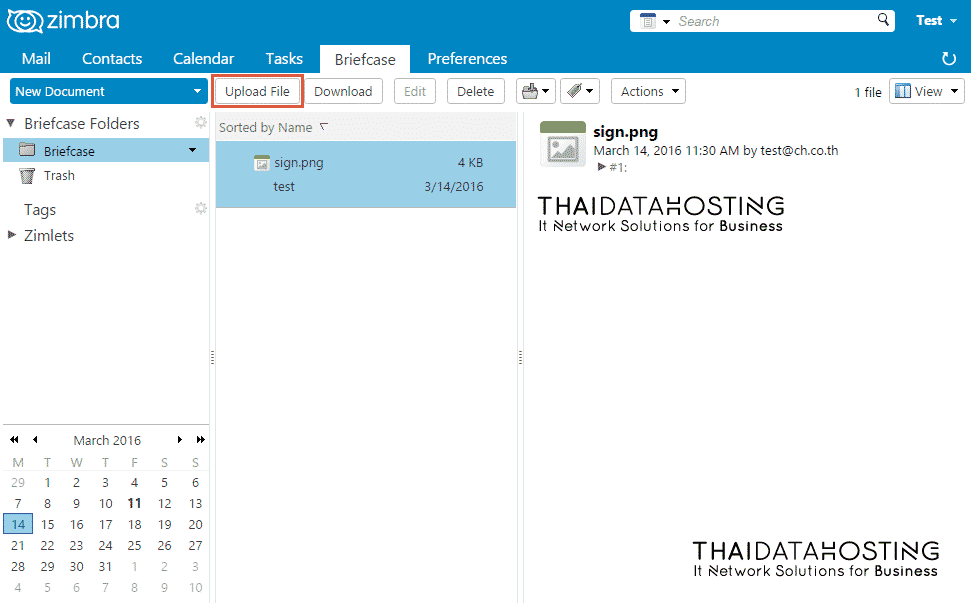Viewport: 971px width, 603px height.
Task: Click the search magnifier icon
Action: (x=883, y=20)
